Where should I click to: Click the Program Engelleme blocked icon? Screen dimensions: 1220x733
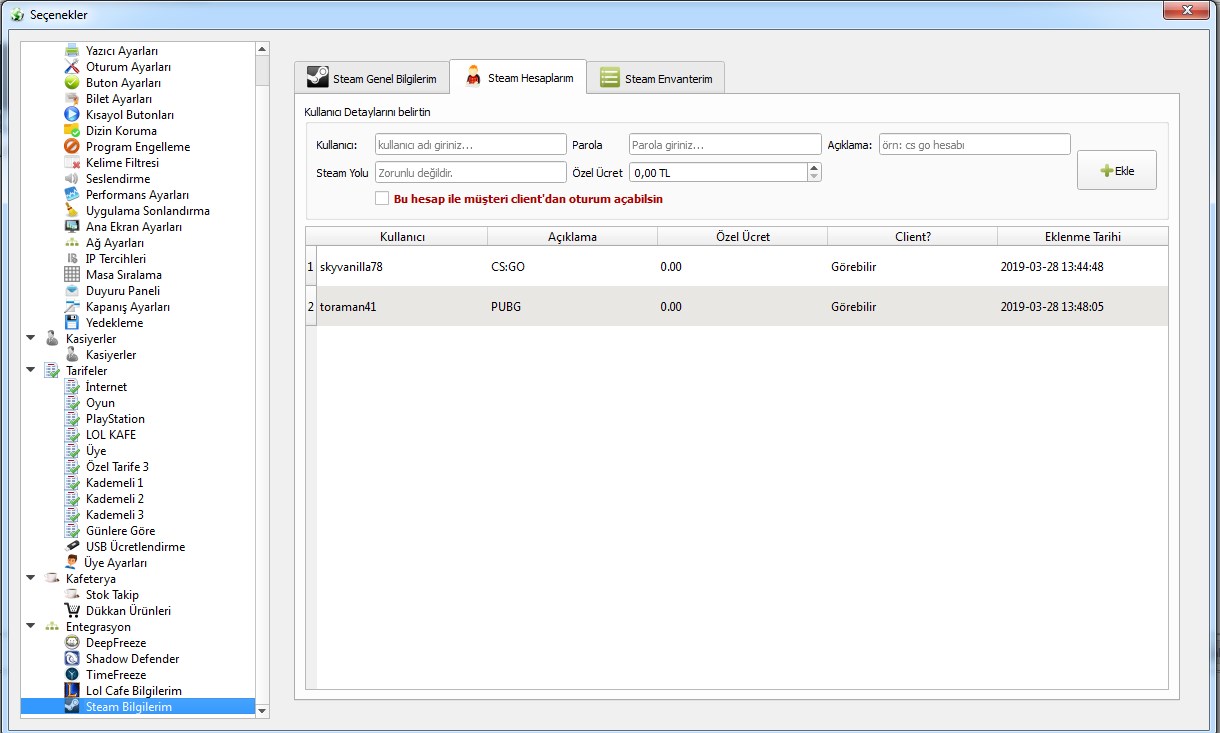(x=72, y=147)
